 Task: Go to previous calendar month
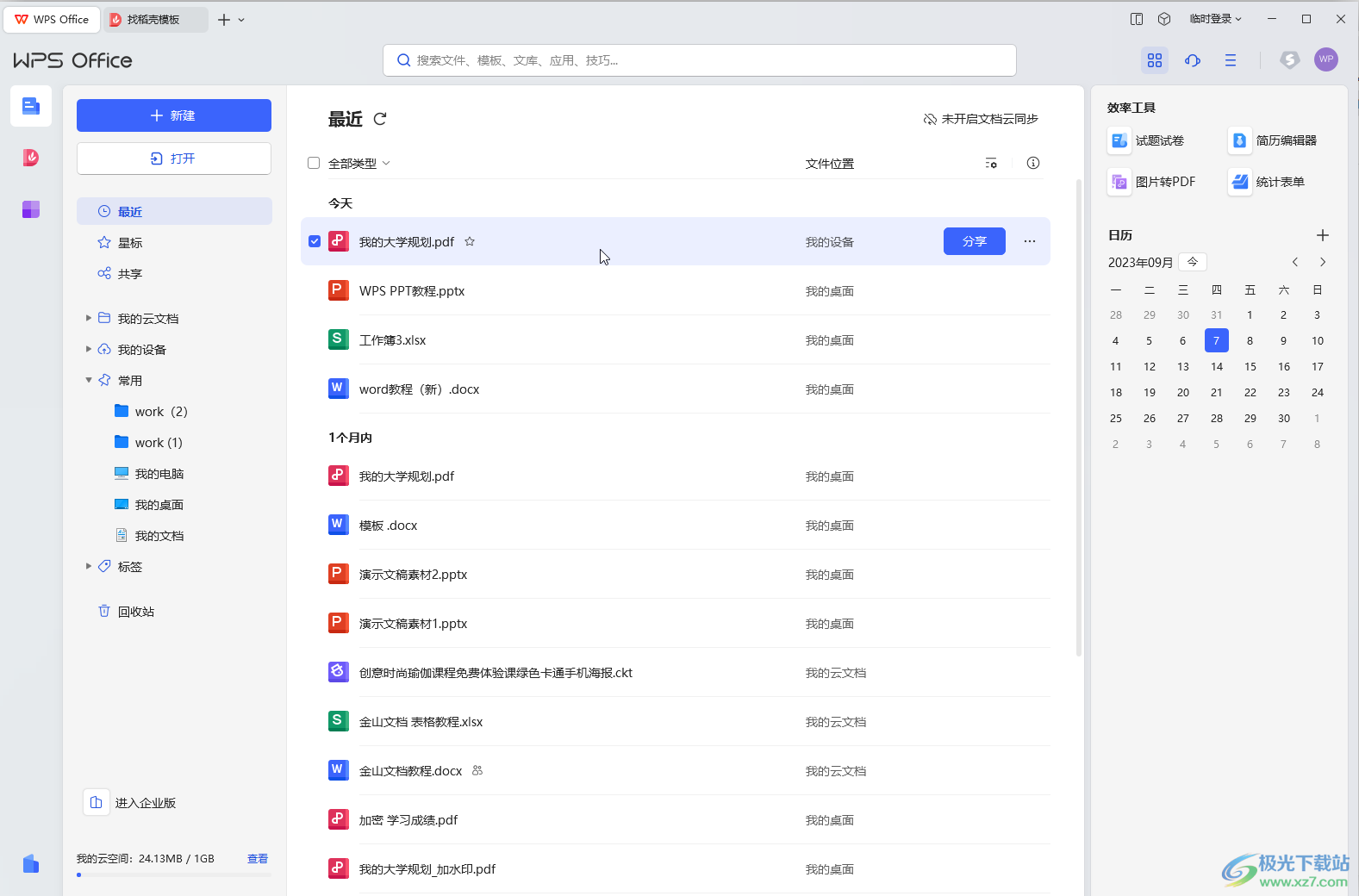[1295, 262]
